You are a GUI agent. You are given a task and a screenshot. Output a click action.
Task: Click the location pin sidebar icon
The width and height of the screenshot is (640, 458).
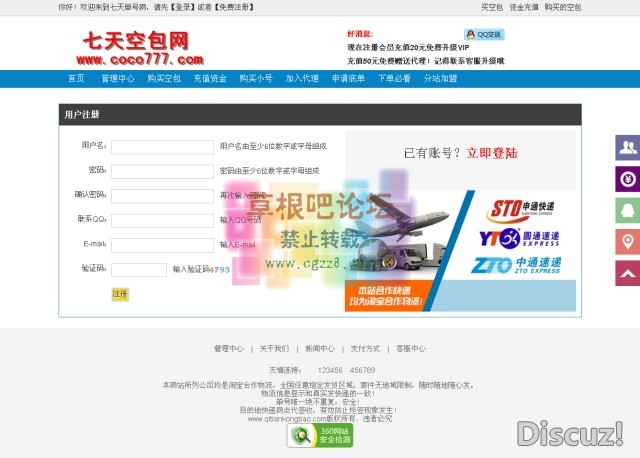(628, 242)
